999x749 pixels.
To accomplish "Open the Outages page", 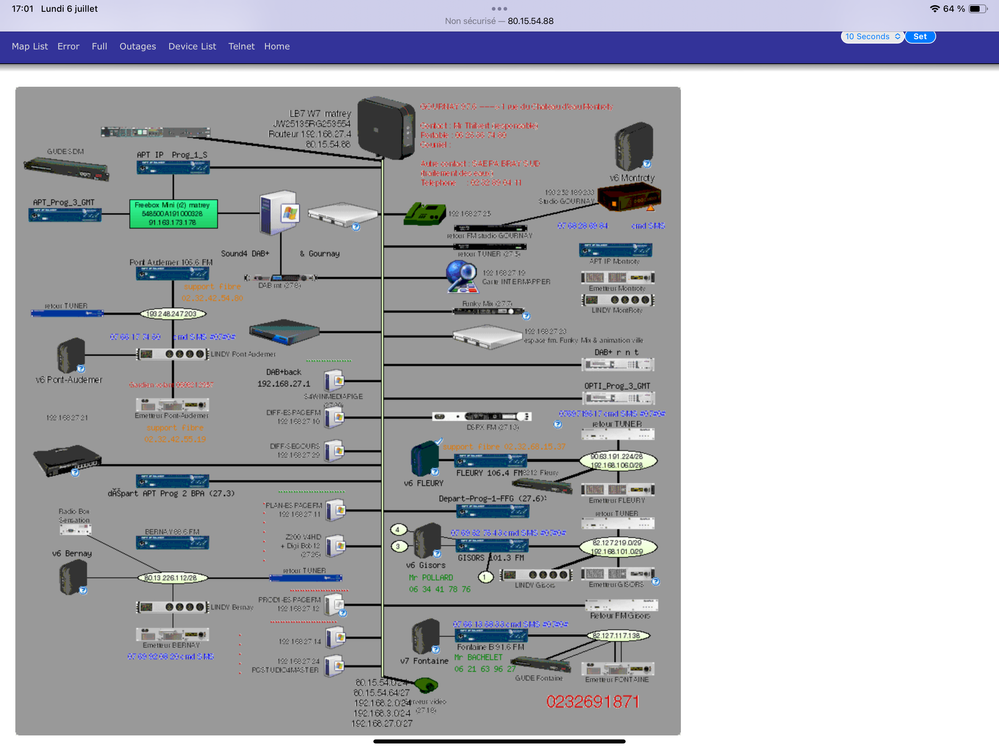I will tap(138, 46).
